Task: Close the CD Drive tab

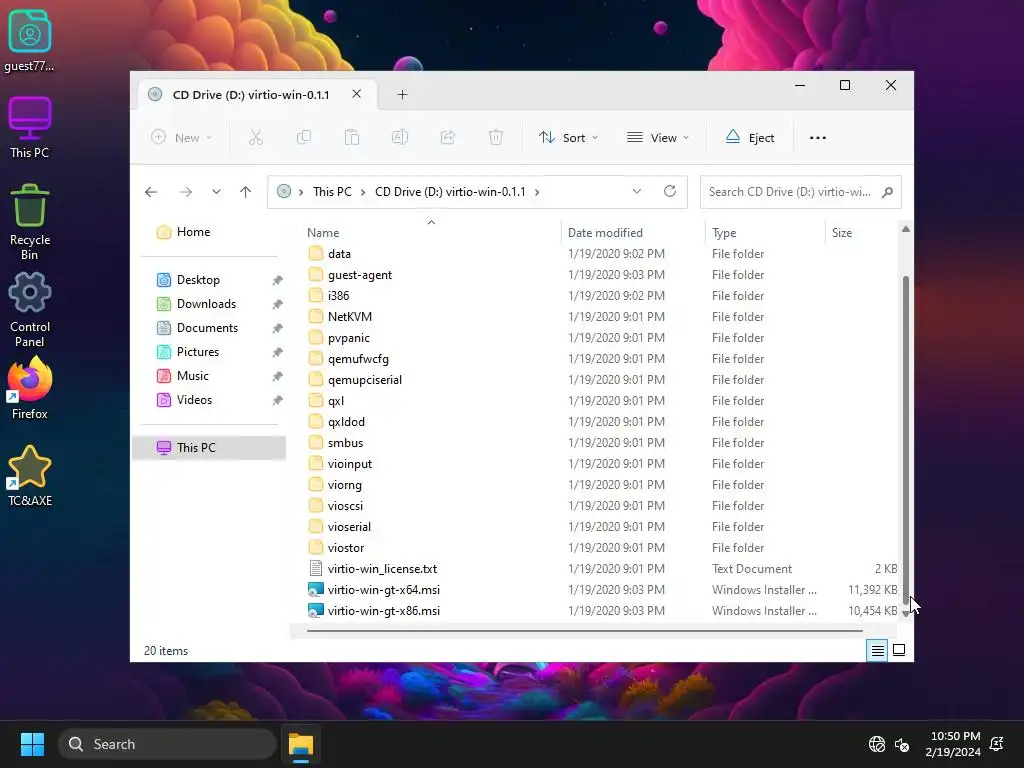Action: [x=357, y=94]
